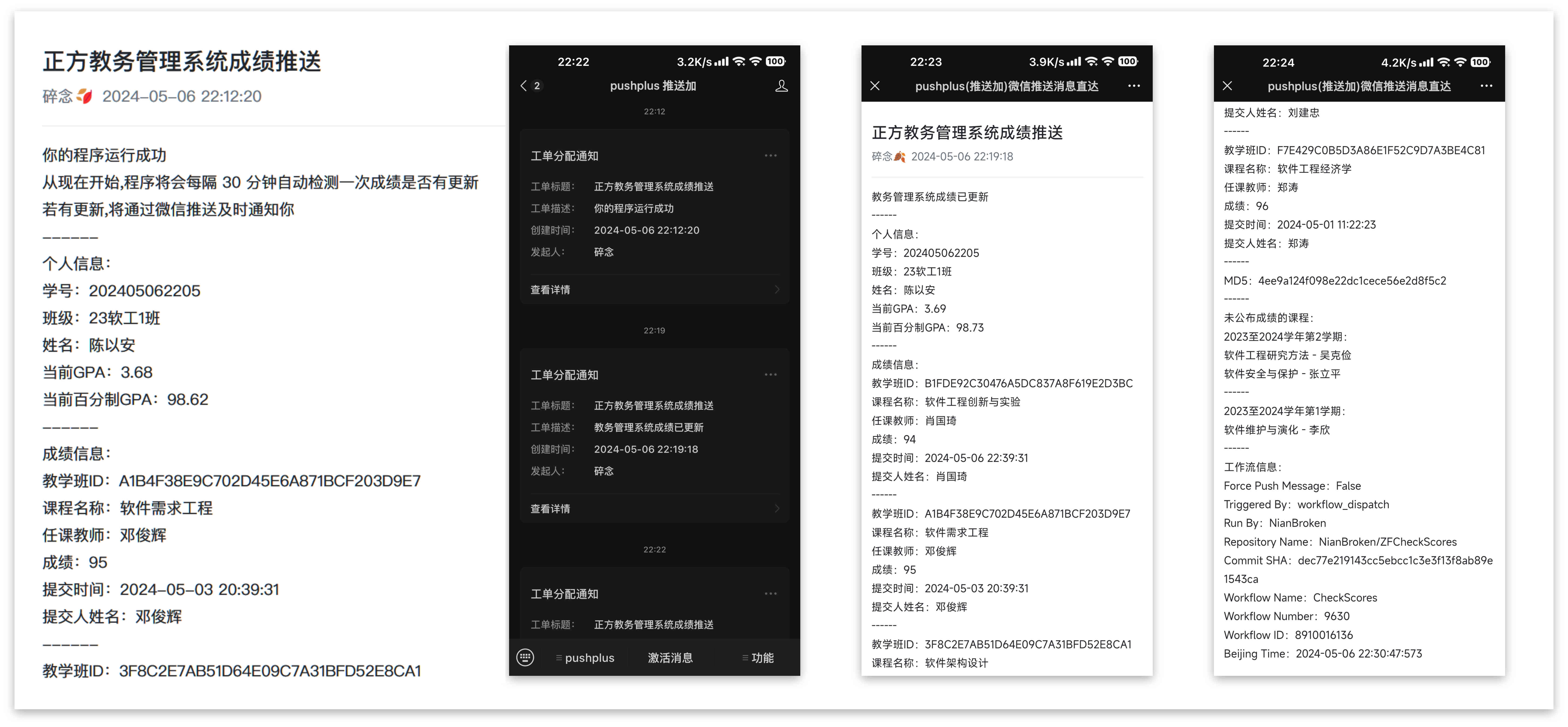Tap the back chevron in pushplus 推送加 chat
Screen dimensions: 1568x727
coord(524,86)
